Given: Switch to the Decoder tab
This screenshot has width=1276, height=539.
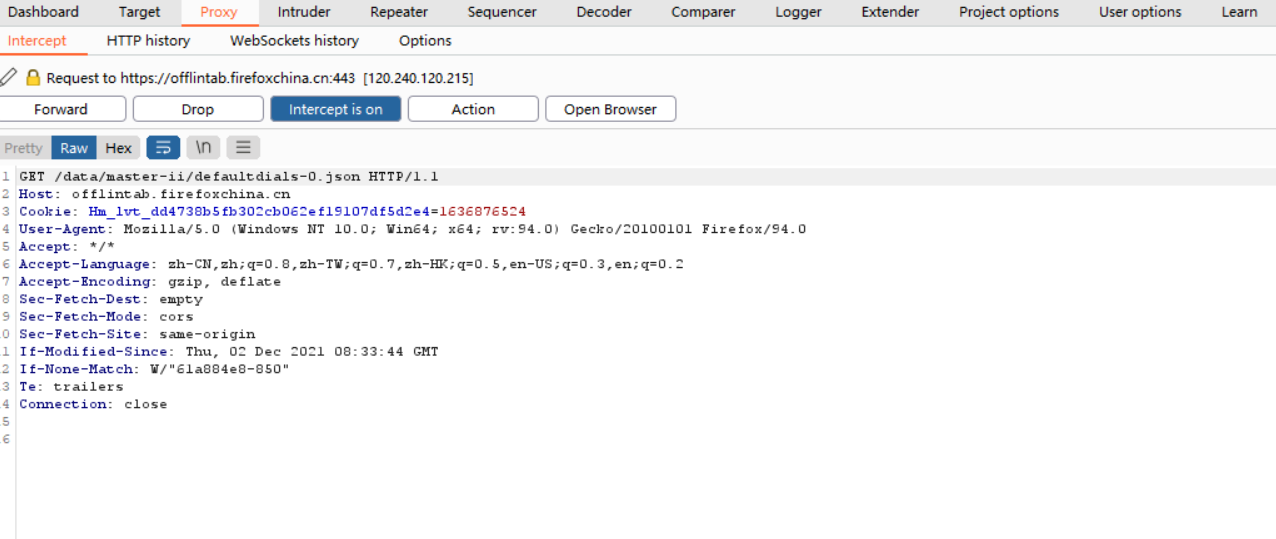Looking at the screenshot, I should click(x=604, y=12).
